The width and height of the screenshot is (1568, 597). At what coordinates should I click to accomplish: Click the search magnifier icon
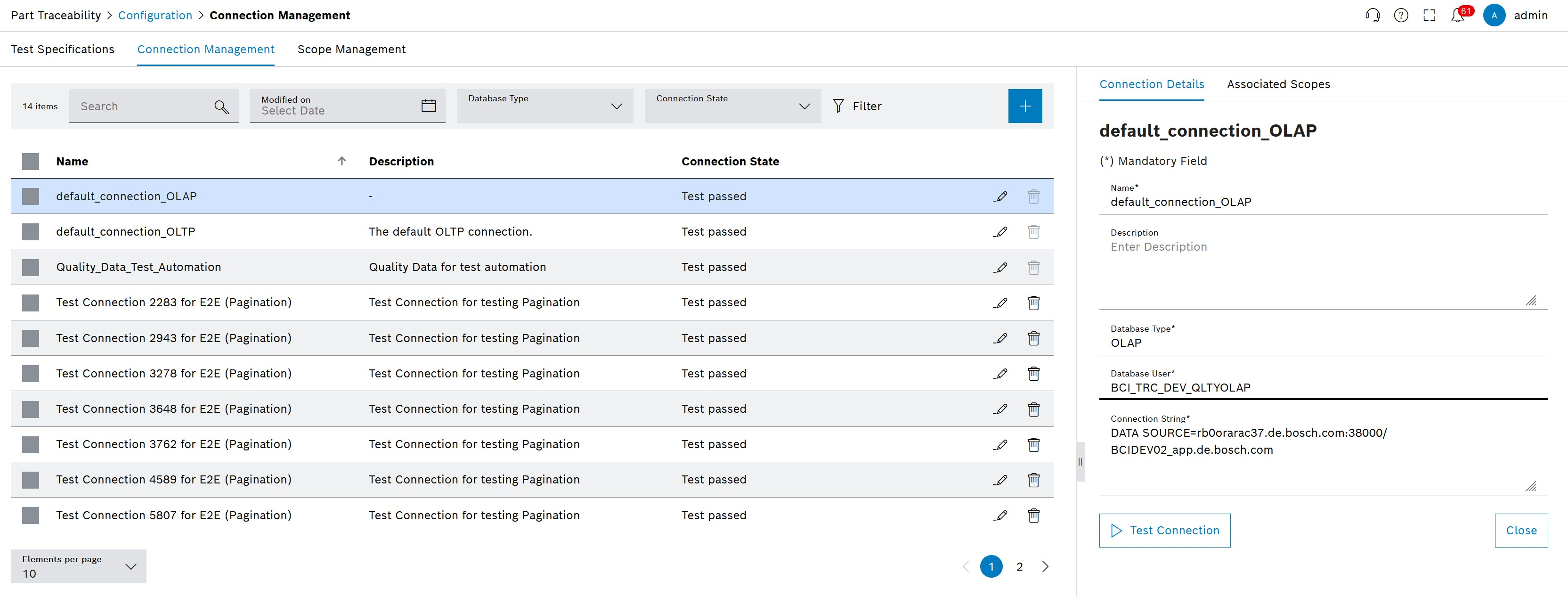tap(221, 106)
